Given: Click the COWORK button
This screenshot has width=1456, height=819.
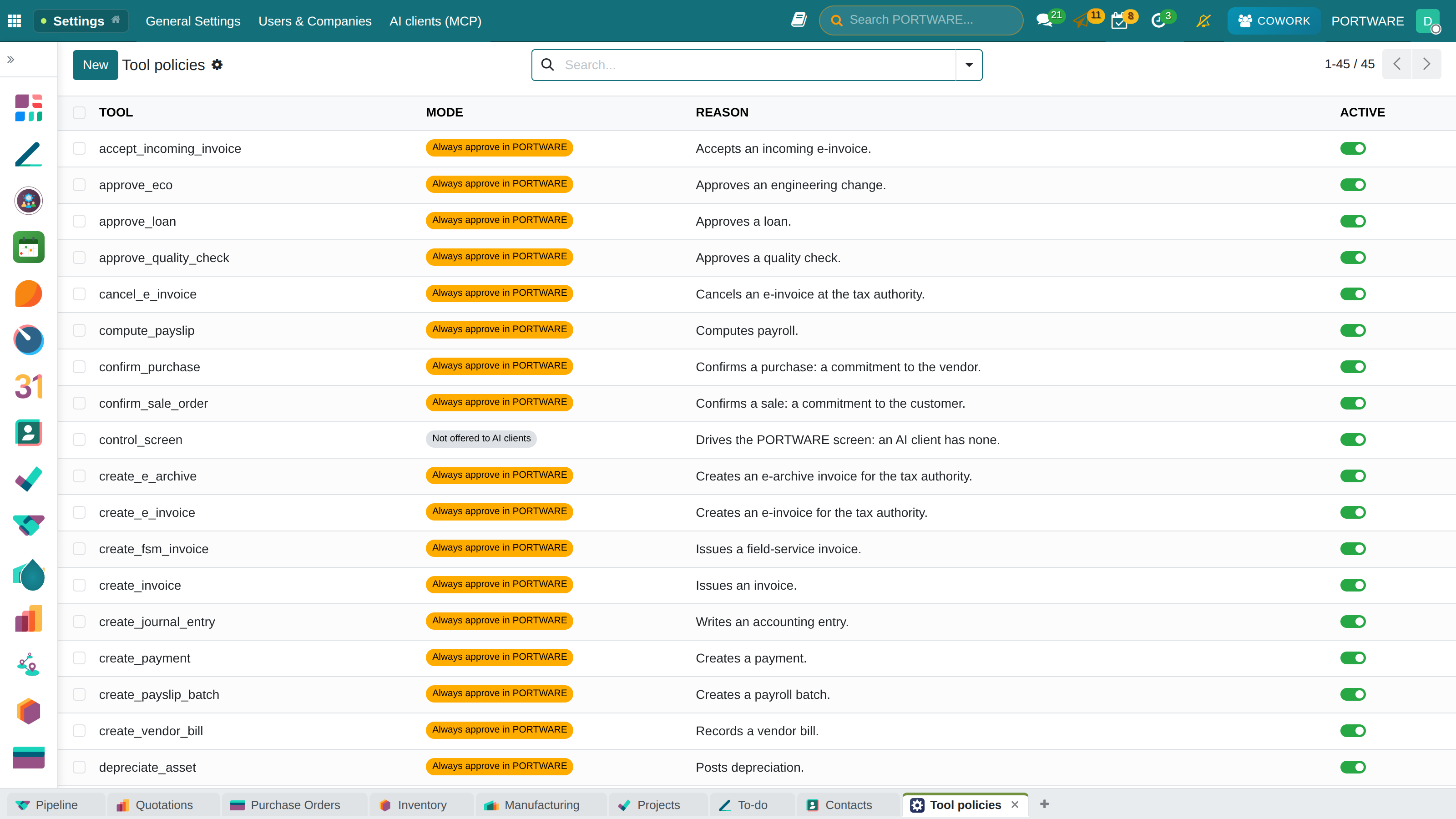Looking at the screenshot, I should pos(1274,21).
